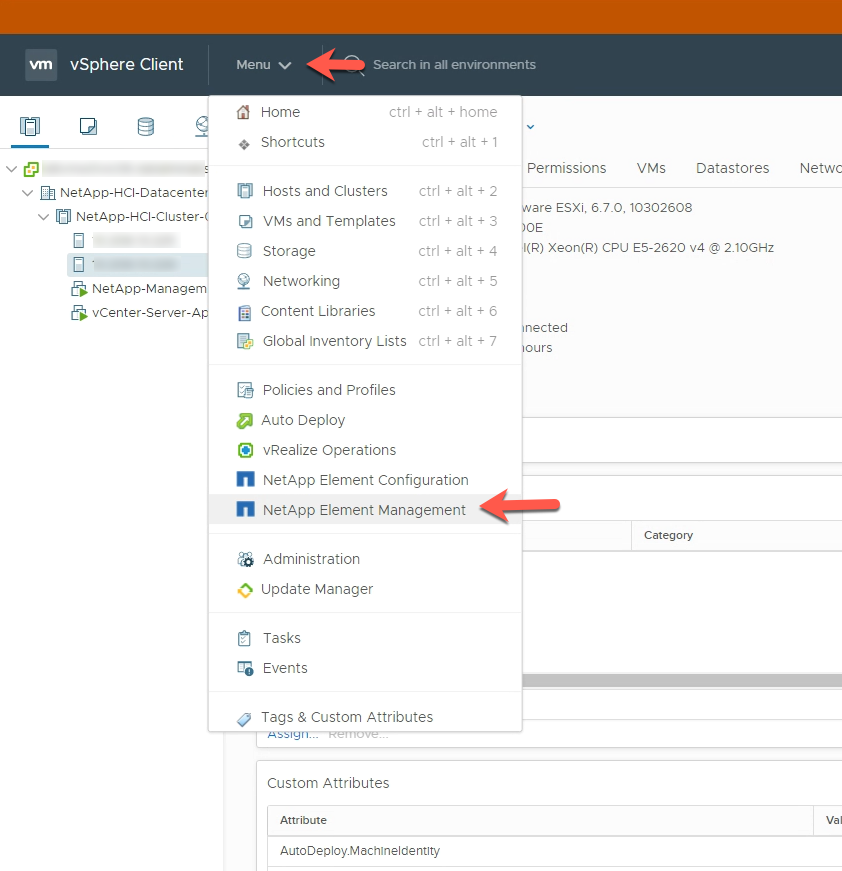
Task: Select the NetApp-Managem virtual machine icon
Action: 79,289
